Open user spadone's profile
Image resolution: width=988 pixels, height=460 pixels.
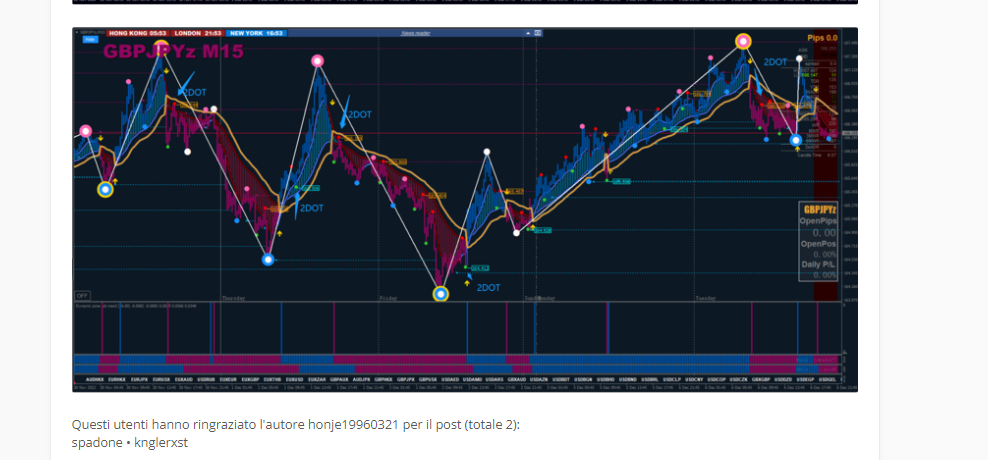coord(97,442)
